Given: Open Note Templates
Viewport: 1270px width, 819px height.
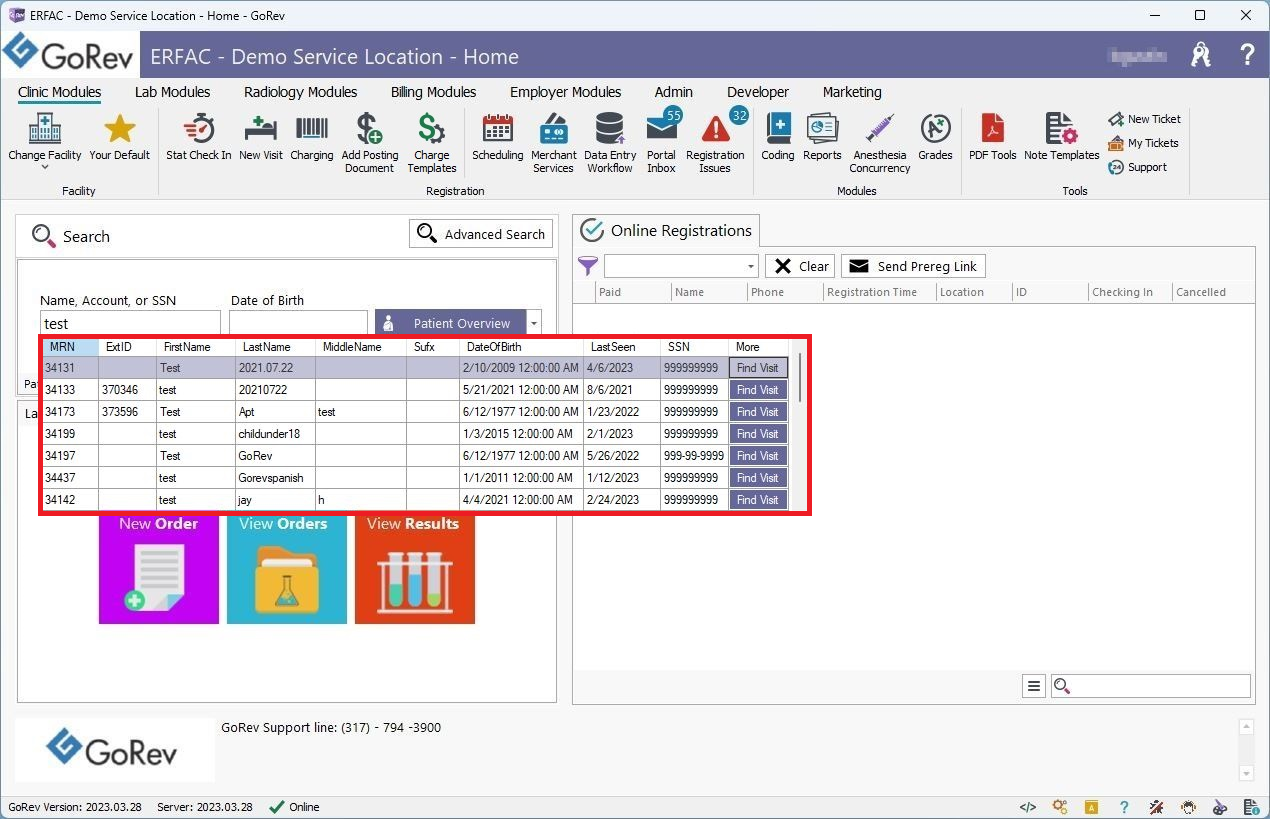Looking at the screenshot, I should point(1061,137).
